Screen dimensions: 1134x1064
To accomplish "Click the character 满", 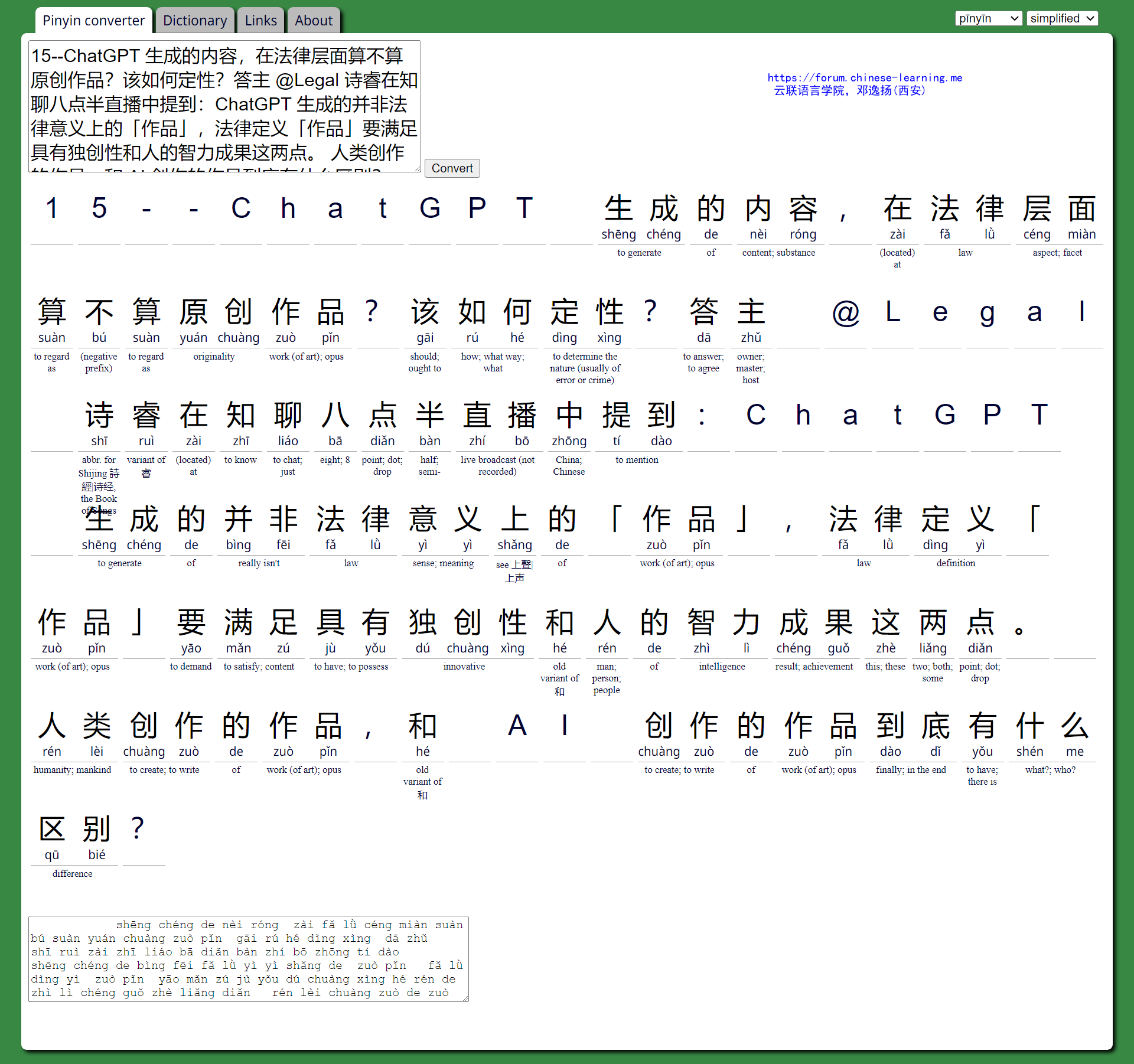I will [x=239, y=622].
